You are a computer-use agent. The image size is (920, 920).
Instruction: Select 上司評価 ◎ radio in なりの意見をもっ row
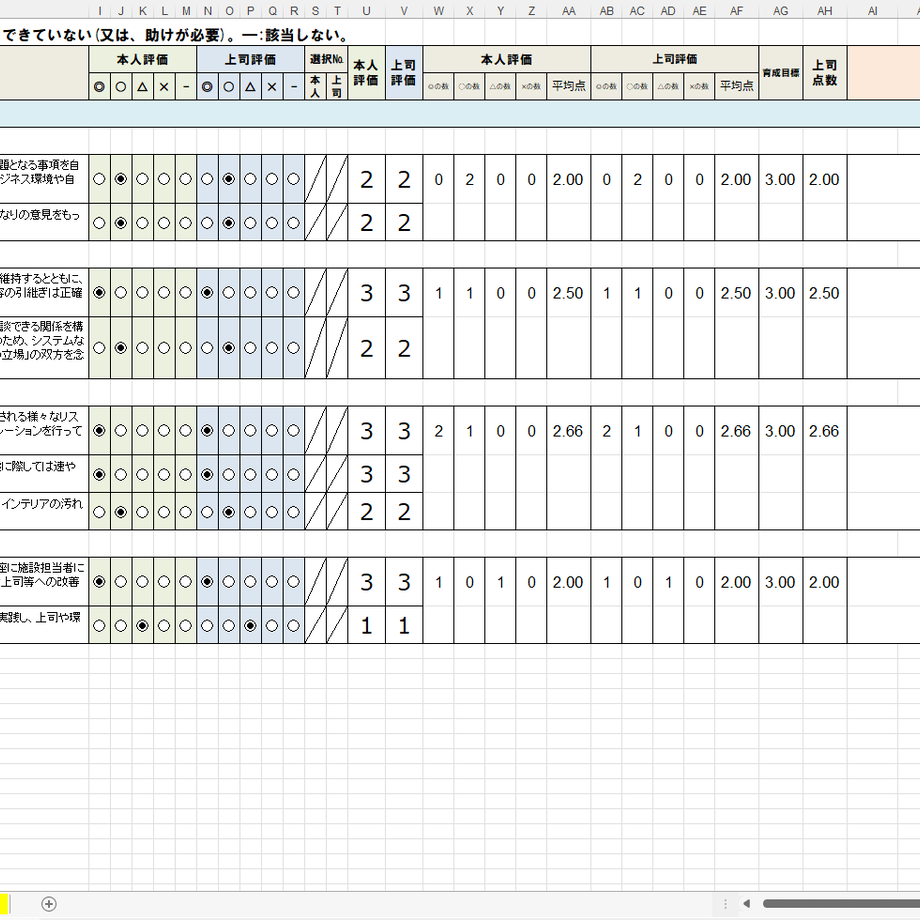(x=207, y=223)
